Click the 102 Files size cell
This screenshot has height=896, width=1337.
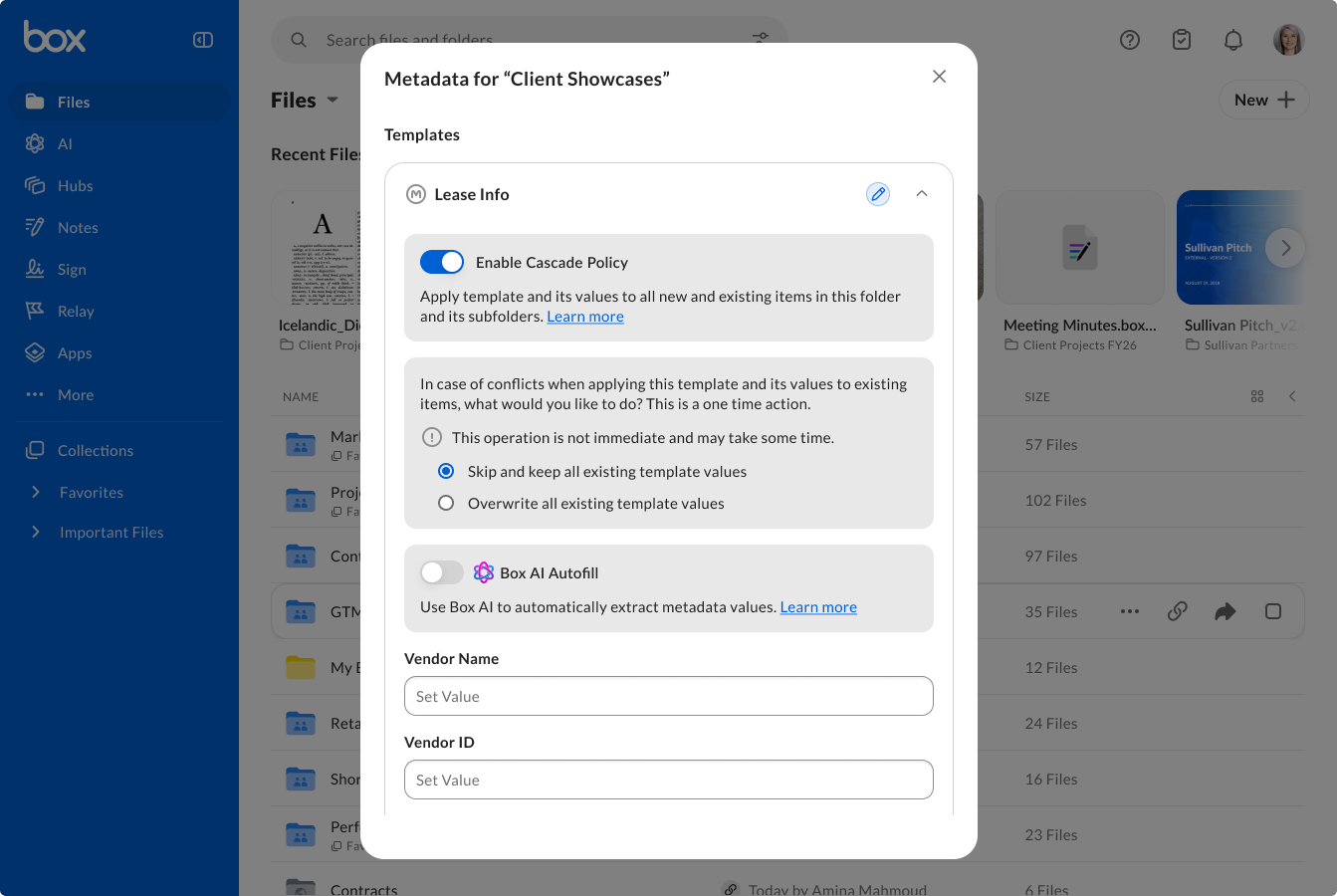1055,500
